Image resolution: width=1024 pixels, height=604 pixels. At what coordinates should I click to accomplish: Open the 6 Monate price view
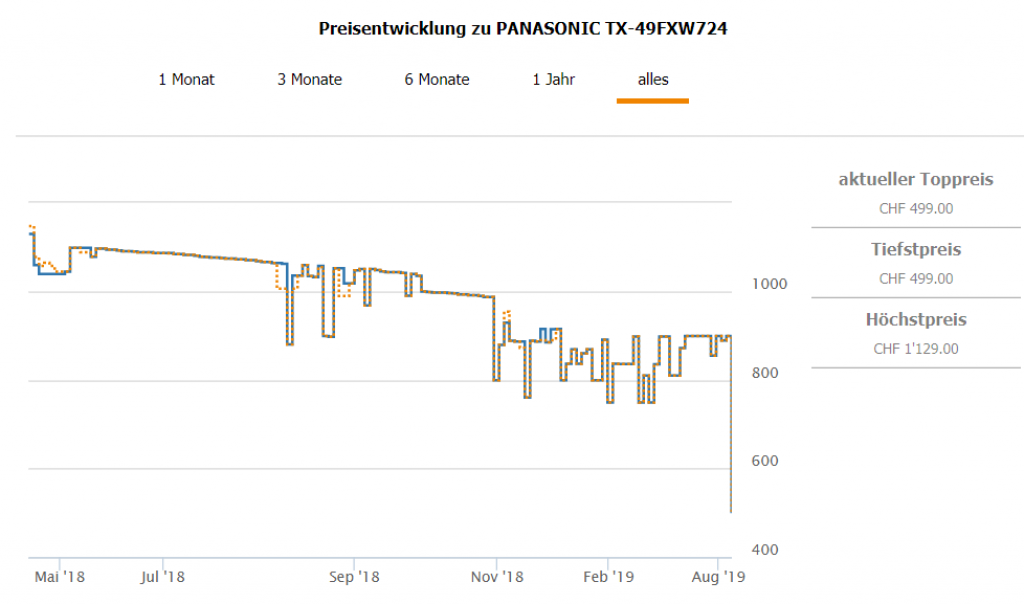coord(437,79)
